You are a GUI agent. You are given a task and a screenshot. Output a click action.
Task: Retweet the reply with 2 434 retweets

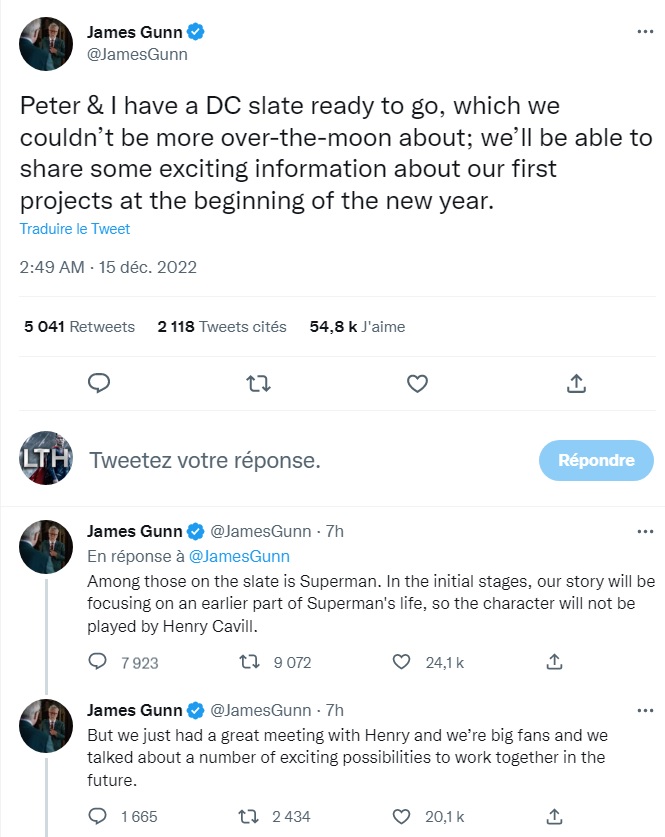pos(248,816)
